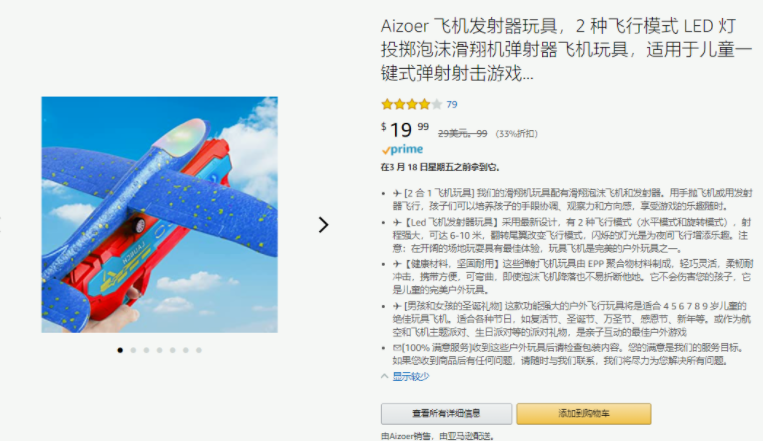763x441 pixels.
Task: Collapse details with 显示较少 link
Action: click(411, 376)
